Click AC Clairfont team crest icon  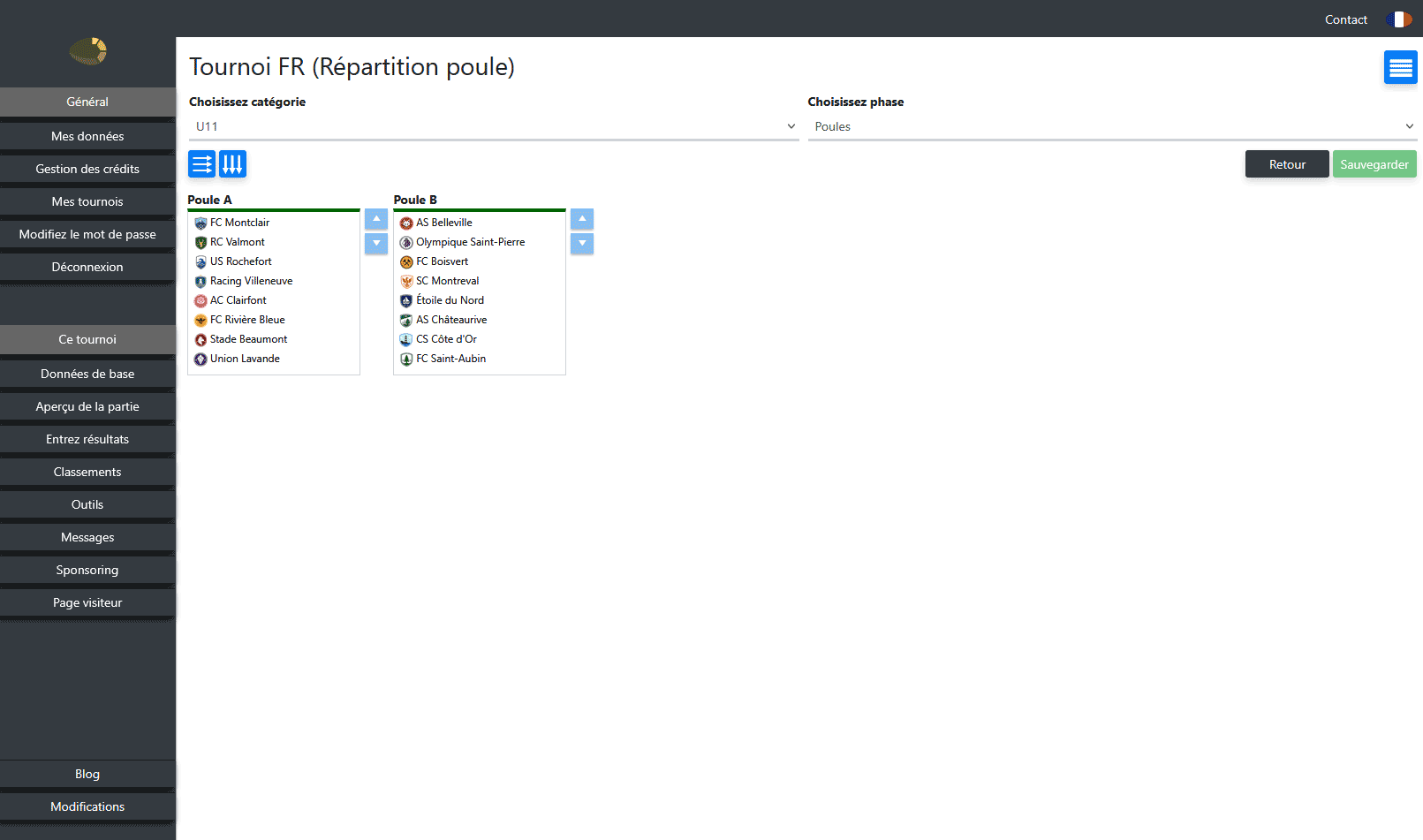coord(201,301)
